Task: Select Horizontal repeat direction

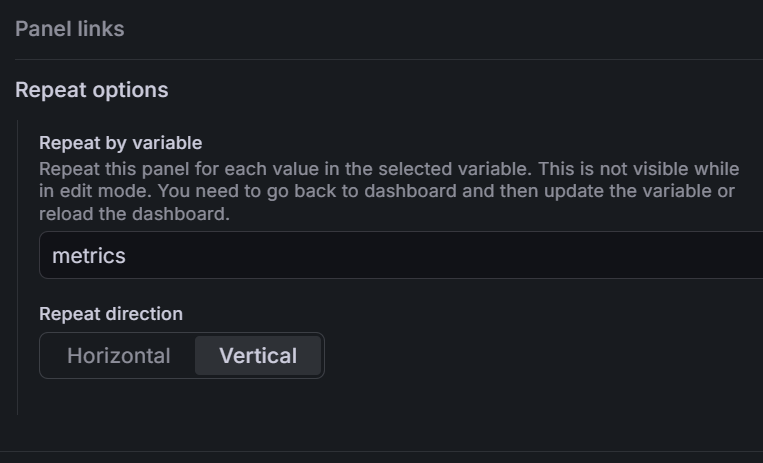Action: point(119,356)
